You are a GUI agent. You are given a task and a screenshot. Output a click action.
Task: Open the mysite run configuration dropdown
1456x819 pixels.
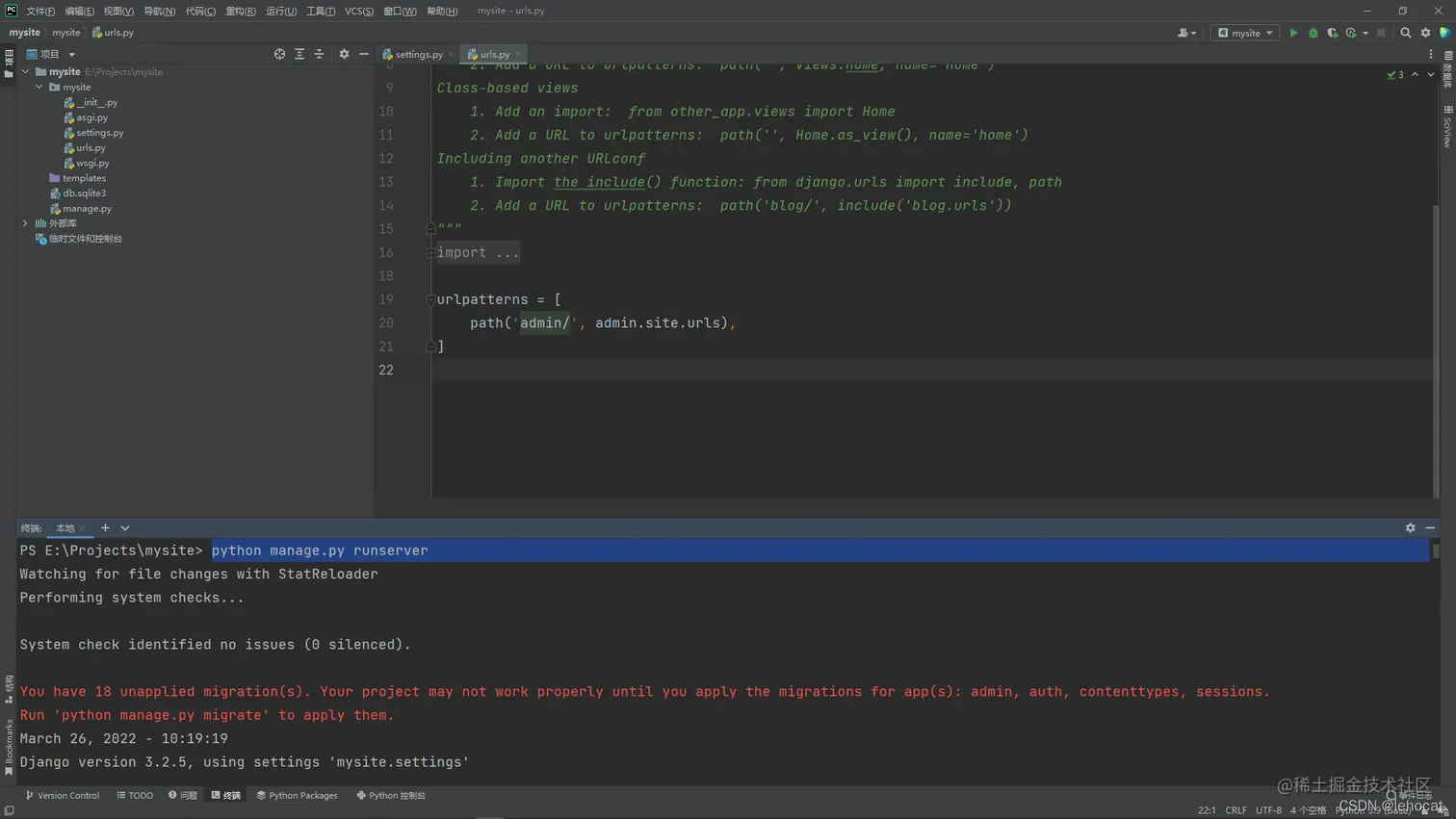(1245, 33)
